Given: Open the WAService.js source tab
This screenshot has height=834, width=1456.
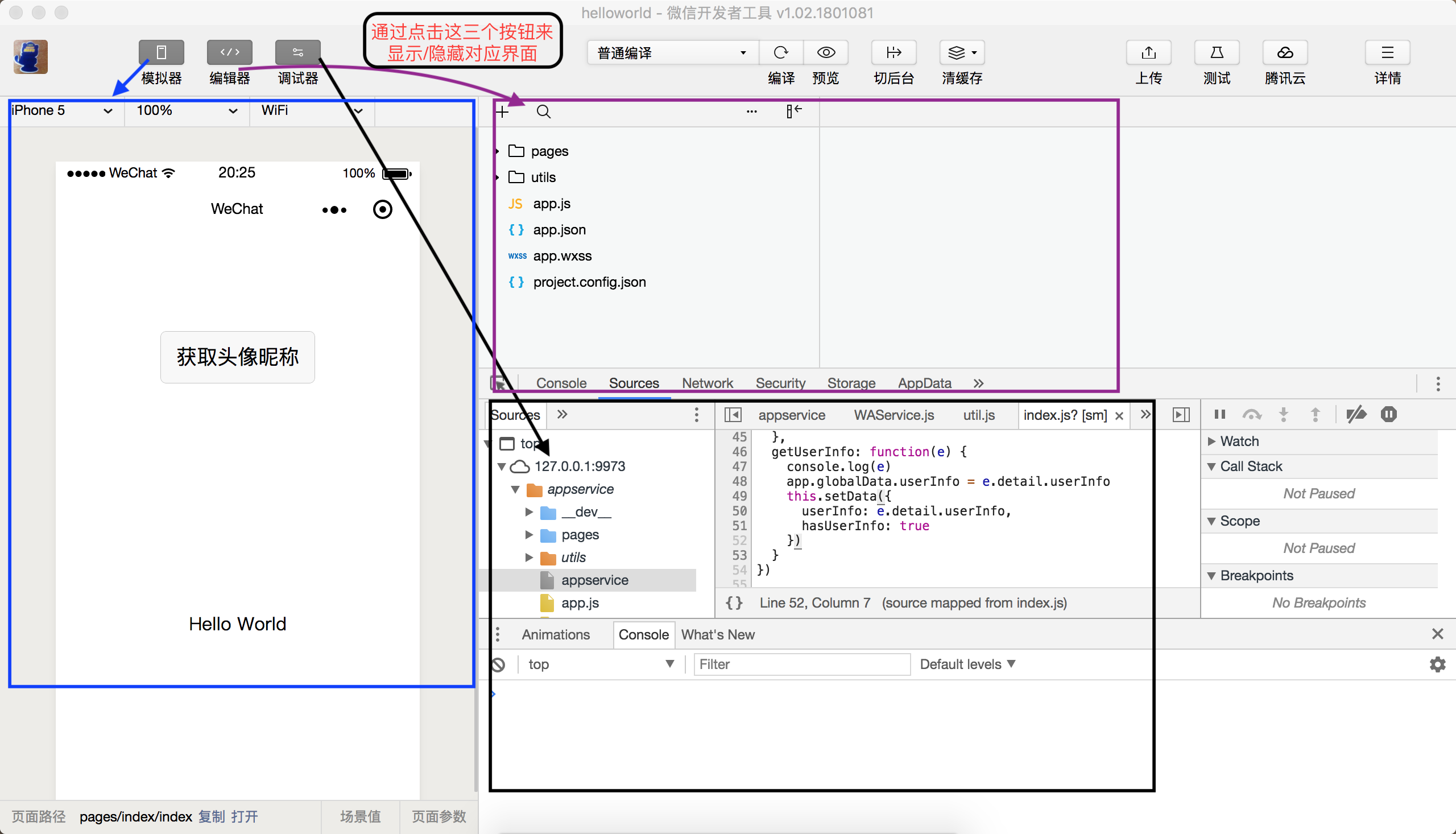Looking at the screenshot, I should tap(894, 415).
